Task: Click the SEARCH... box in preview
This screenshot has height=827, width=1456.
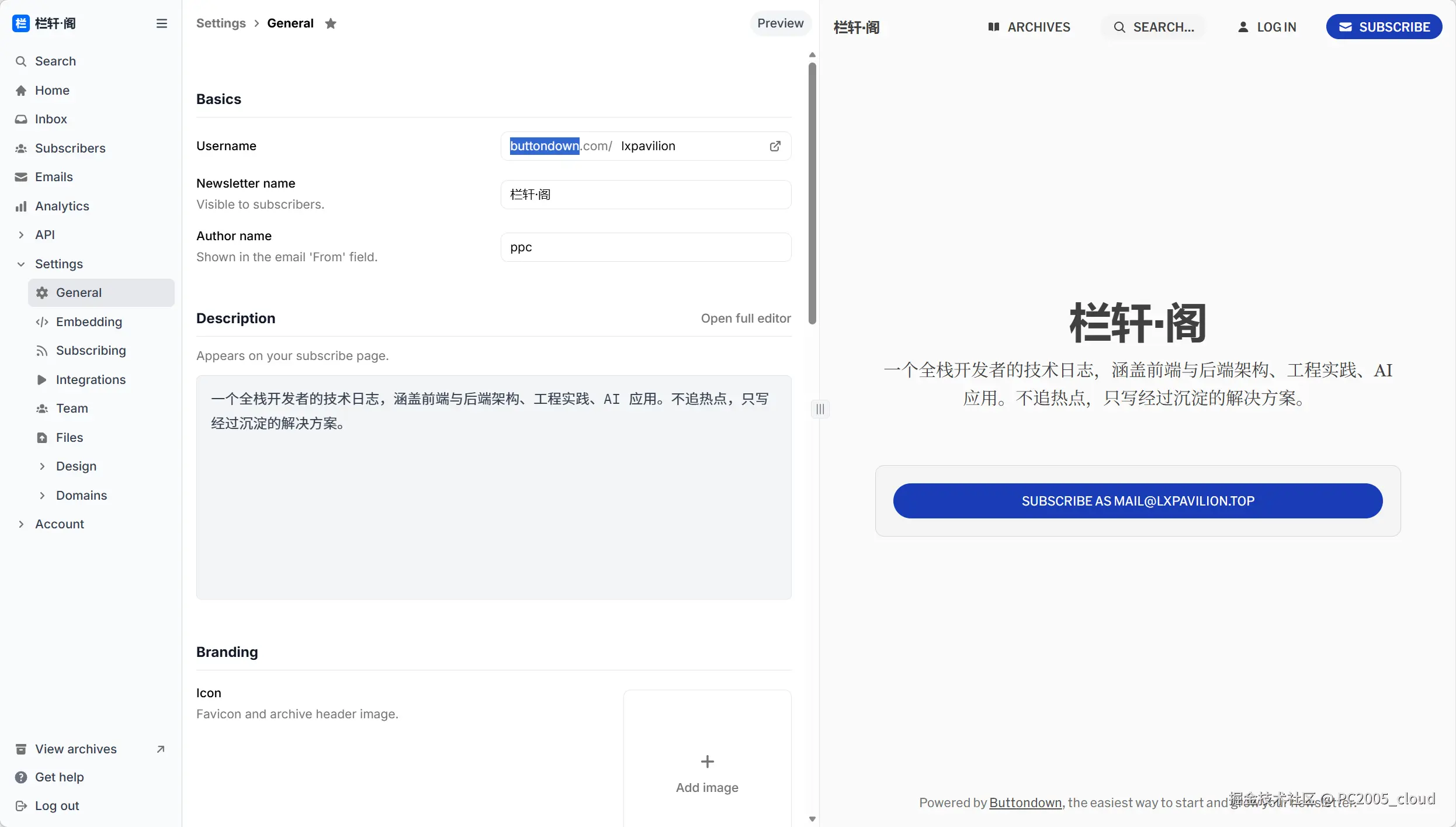Action: [1153, 27]
